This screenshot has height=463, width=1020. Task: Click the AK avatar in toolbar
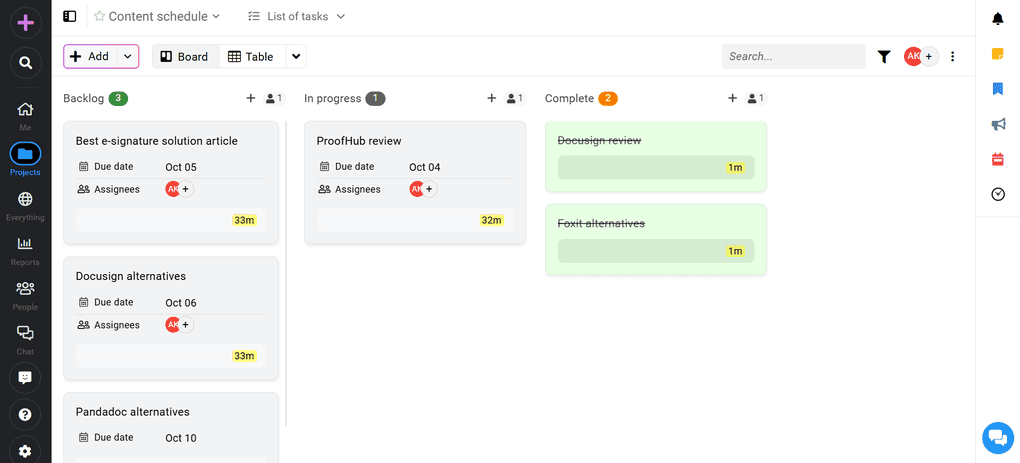[912, 57]
